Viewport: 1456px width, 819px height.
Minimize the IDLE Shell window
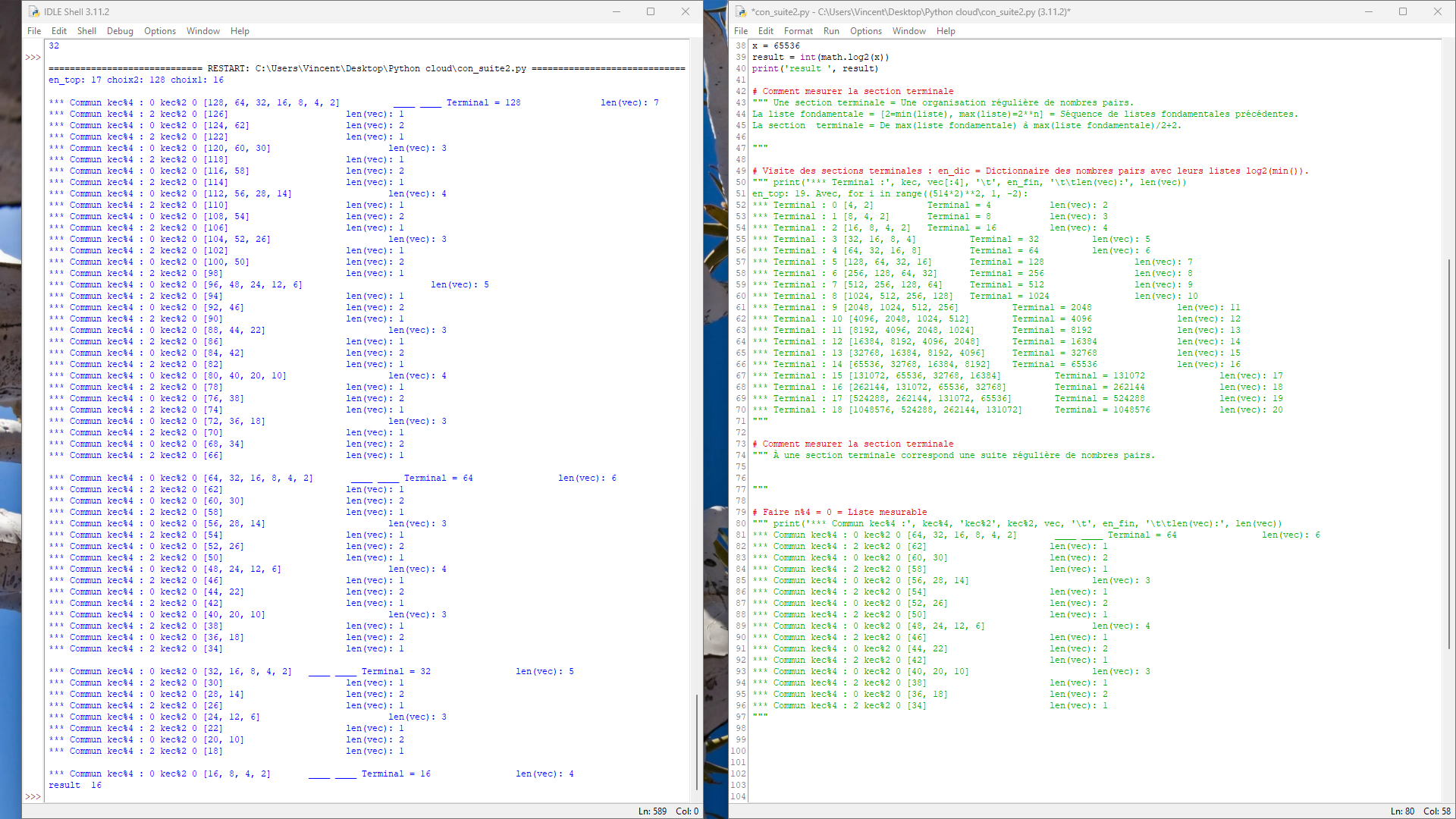pyautogui.click(x=616, y=11)
